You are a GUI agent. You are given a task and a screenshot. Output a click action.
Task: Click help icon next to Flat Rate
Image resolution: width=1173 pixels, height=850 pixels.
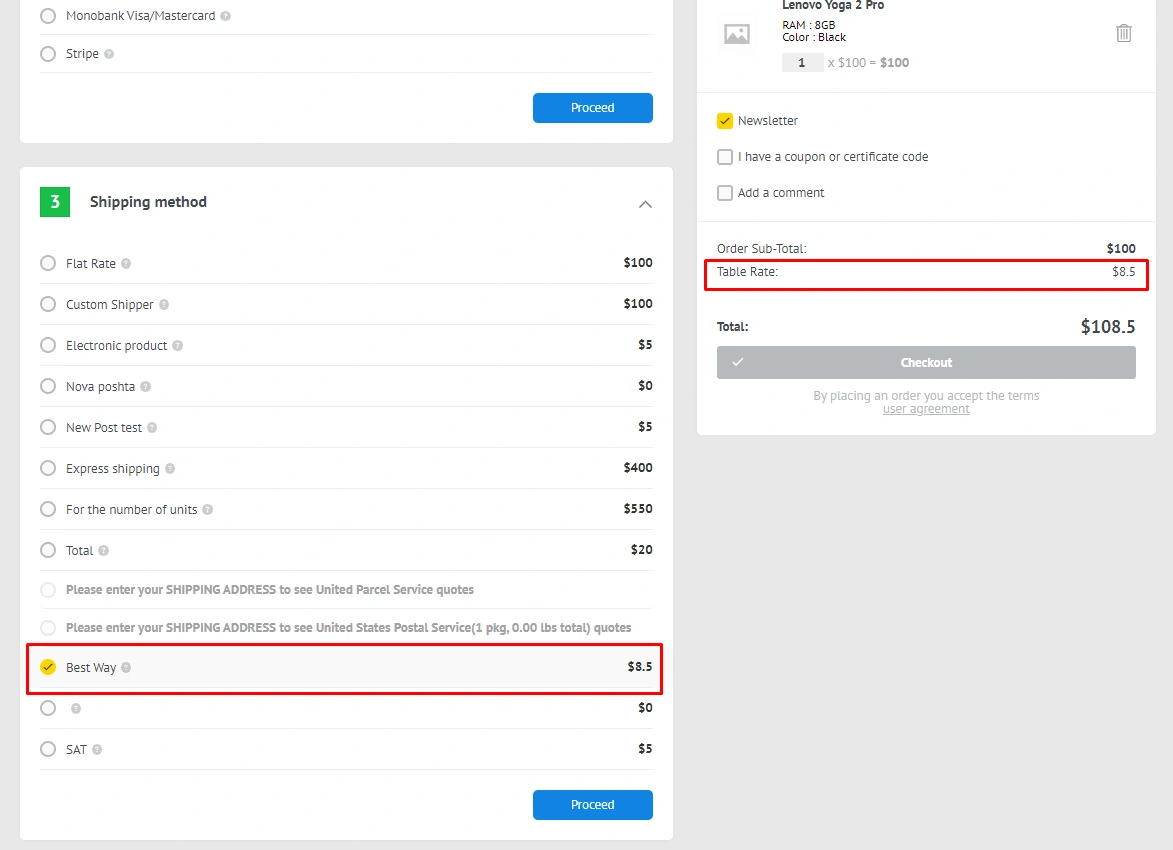coord(126,264)
